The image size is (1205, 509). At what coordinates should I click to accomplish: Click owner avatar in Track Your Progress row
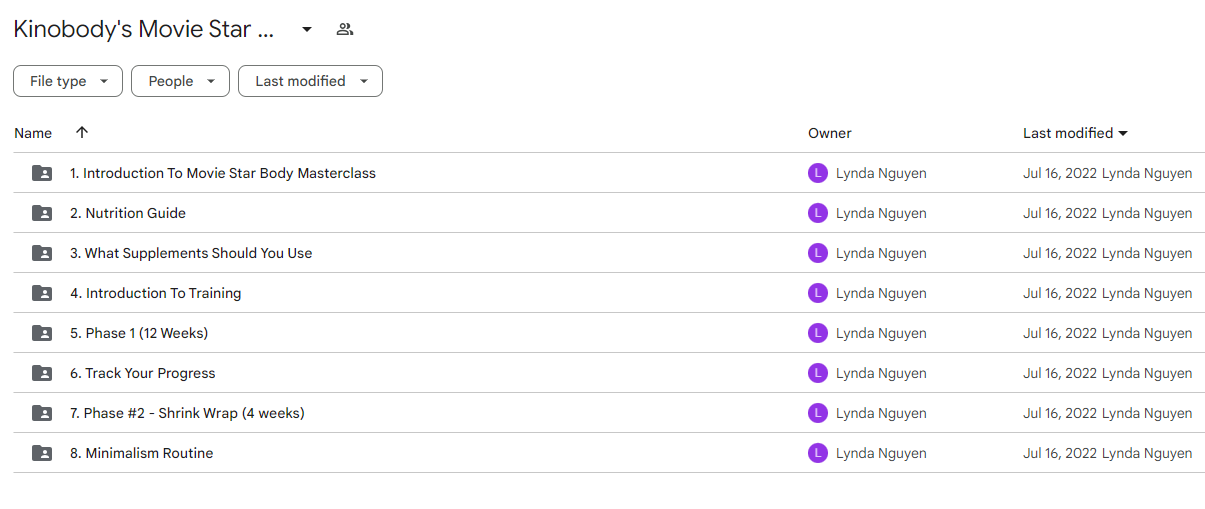click(818, 373)
